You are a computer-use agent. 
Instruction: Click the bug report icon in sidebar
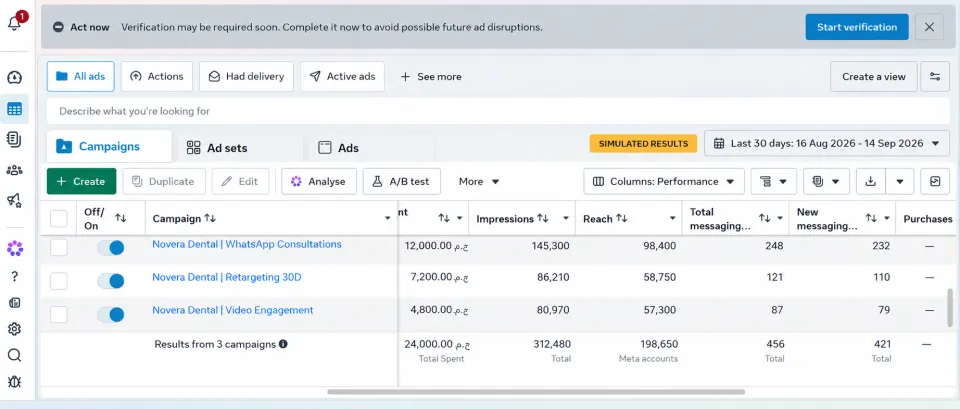point(15,381)
